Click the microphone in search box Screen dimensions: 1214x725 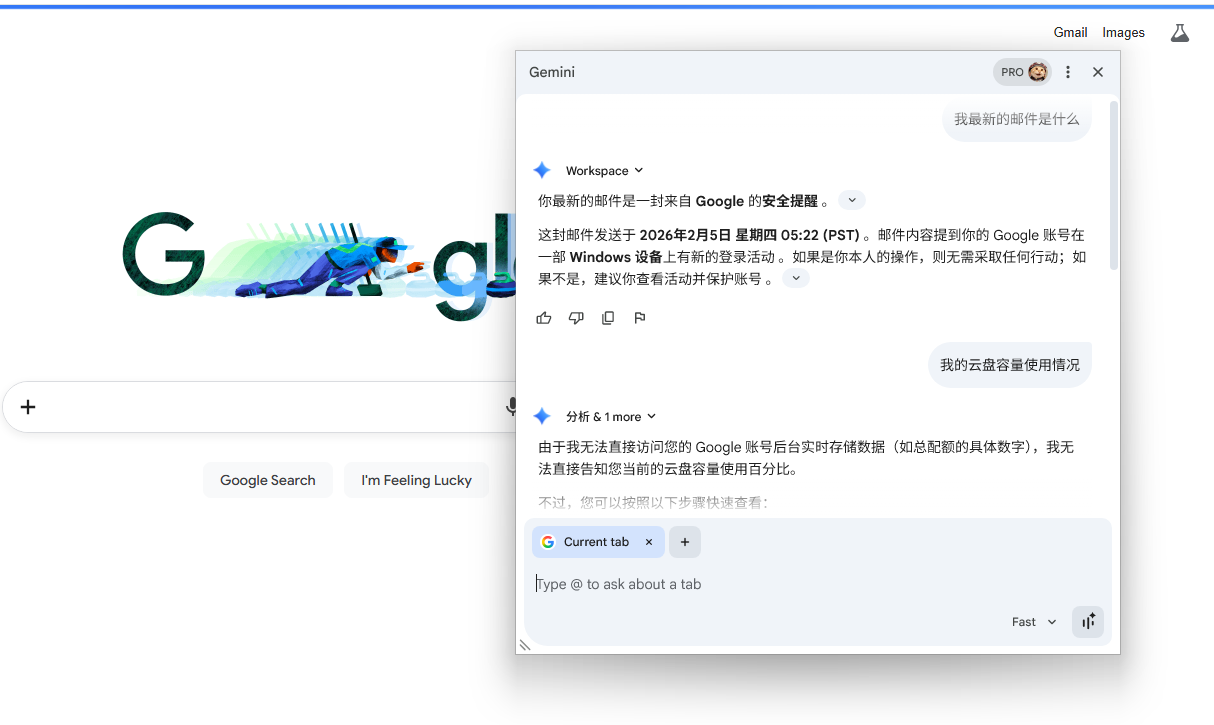click(x=511, y=406)
